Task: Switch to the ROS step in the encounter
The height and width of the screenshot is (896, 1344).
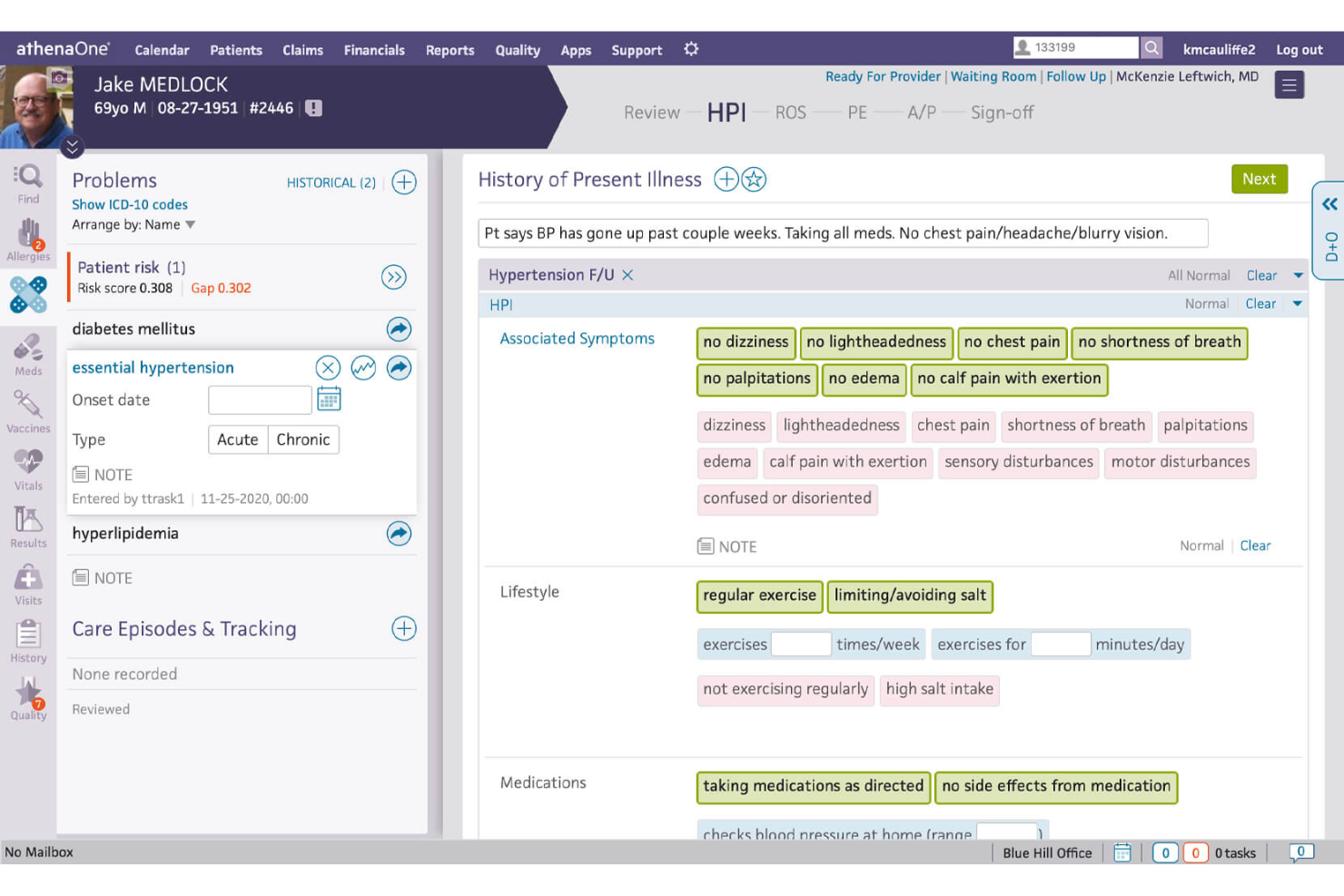Action: coord(790,113)
